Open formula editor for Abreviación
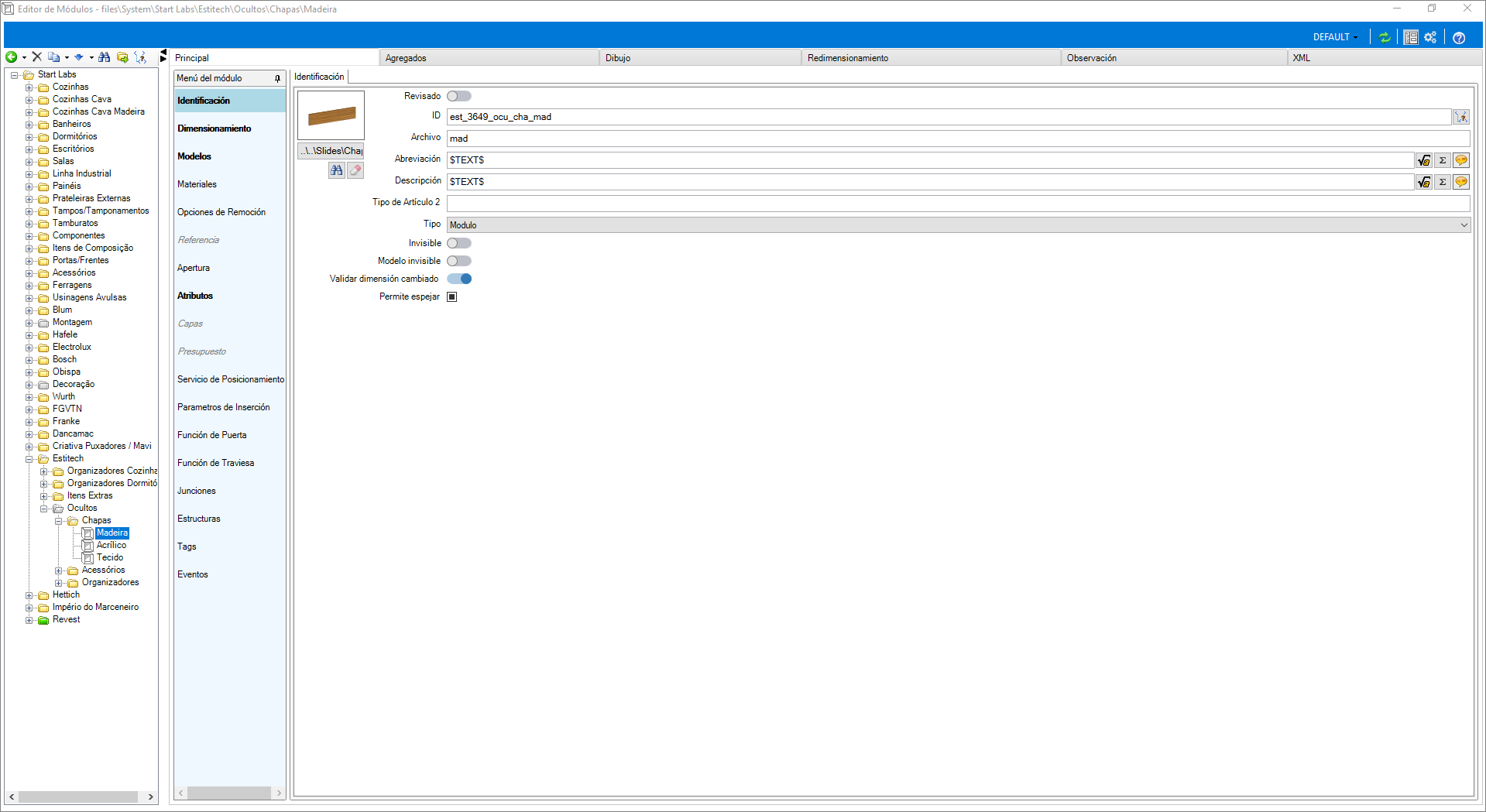The image size is (1486, 812). point(1424,160)
